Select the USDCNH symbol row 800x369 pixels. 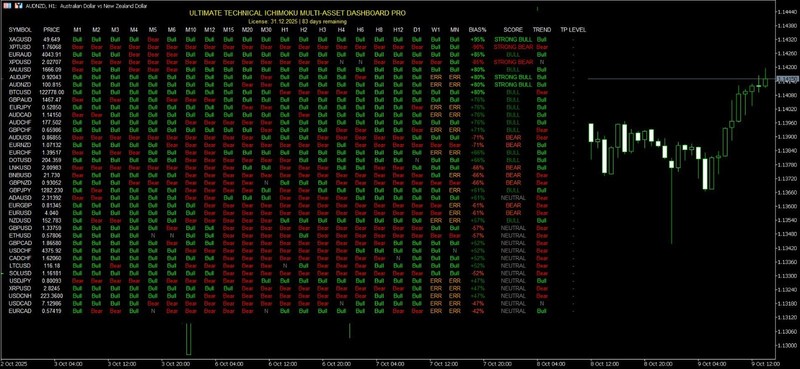[x=20, y=296]
